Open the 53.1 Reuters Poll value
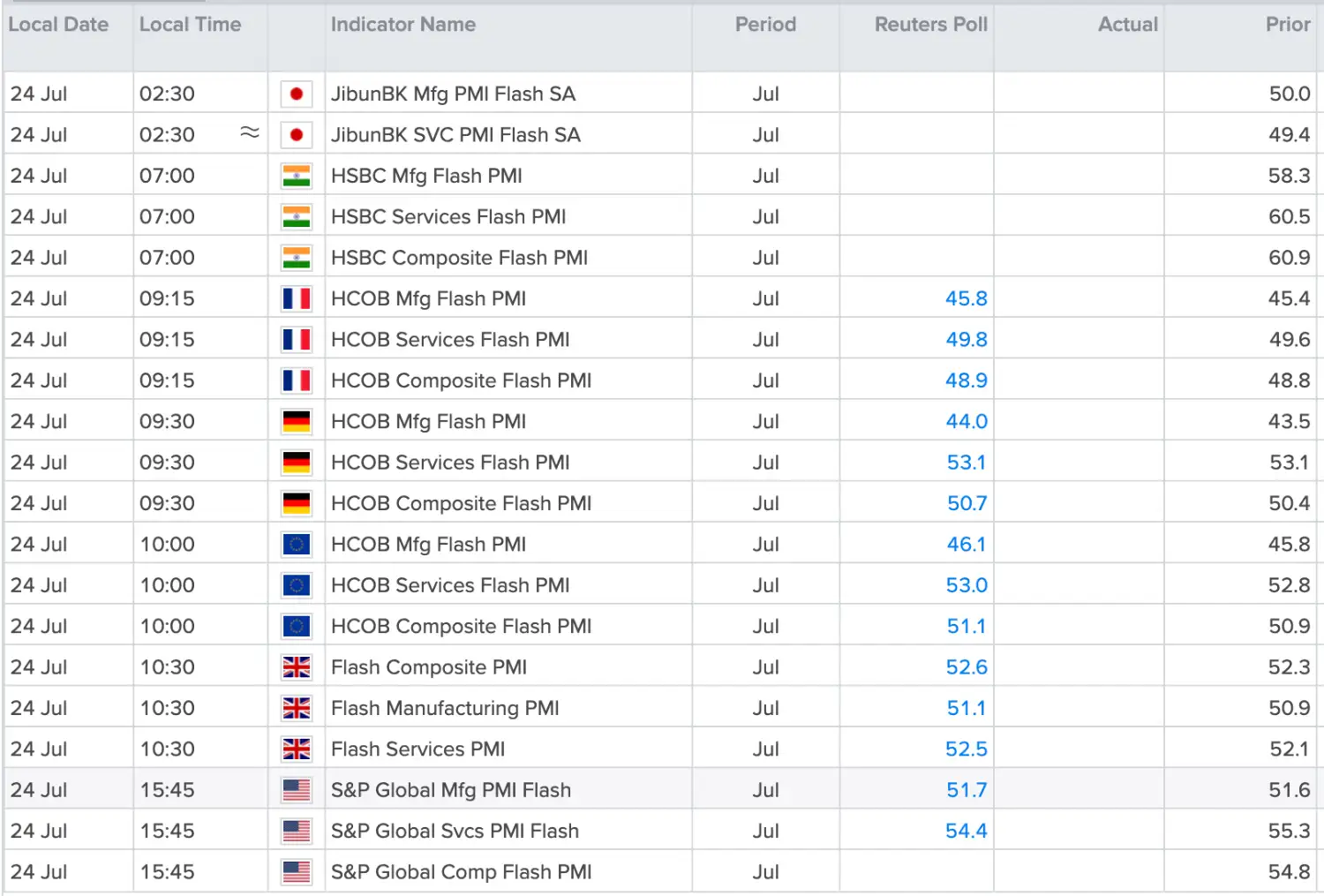 click(x=967, y=463)
